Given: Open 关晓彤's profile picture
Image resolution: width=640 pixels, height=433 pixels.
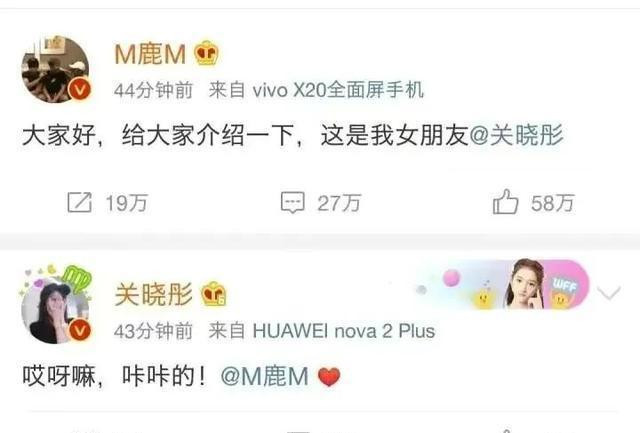Looking at the screenshot, I should [x=56, y=310].
